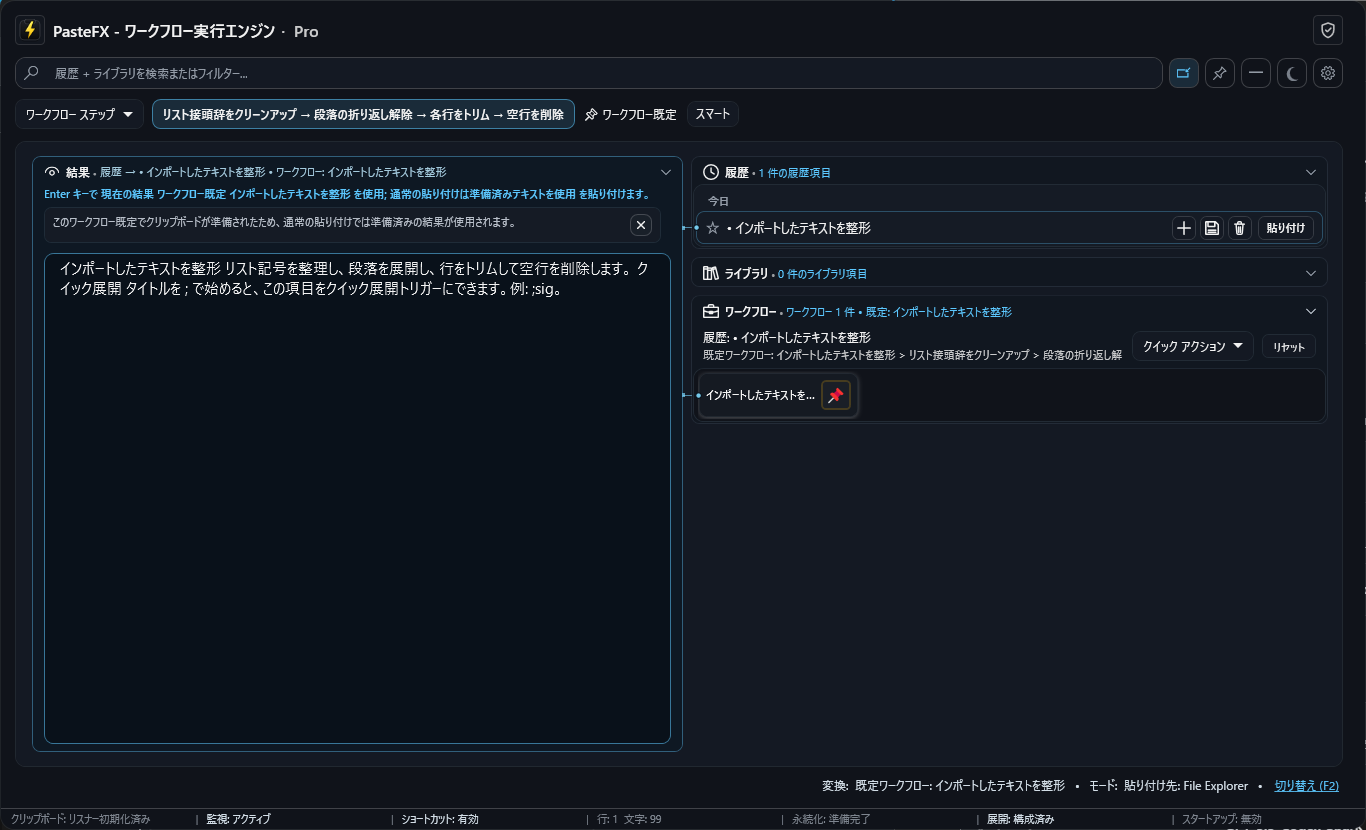Click the 0 件のライブラリ項目 count text
The width and height of the screenshot is (1366, 830).
point(823,274)
